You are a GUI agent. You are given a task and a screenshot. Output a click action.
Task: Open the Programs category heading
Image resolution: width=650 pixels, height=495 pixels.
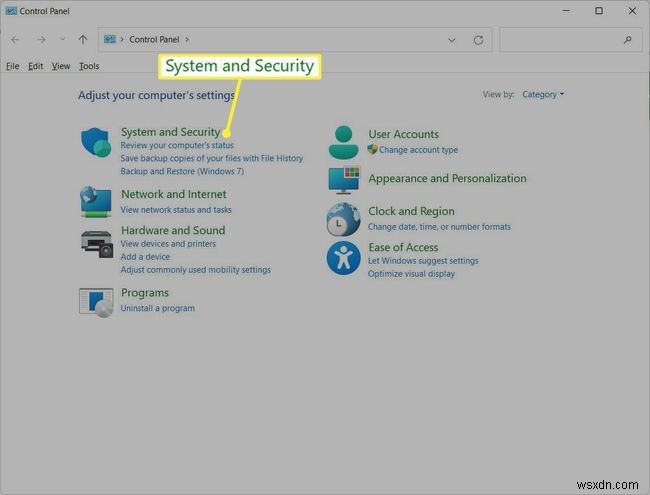pyautogui.click(x=145, y=293)
